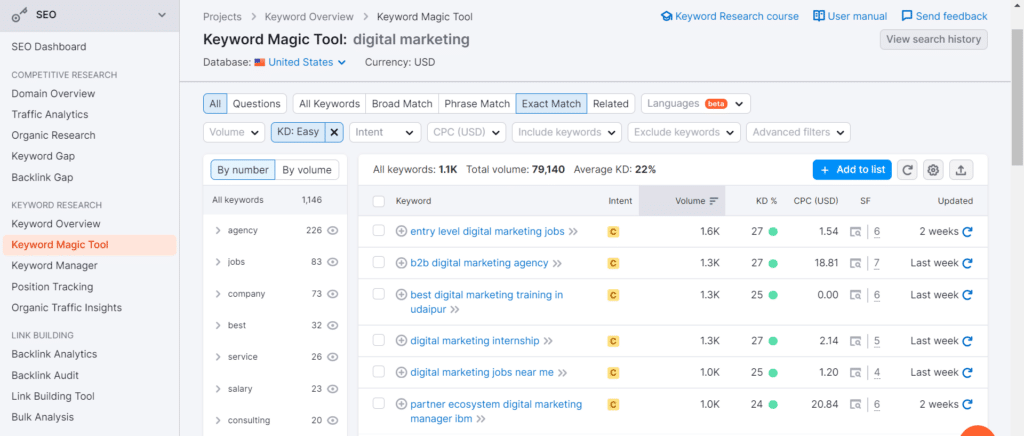This screenshot has height=436, width=1024.
Task: Click the Add to list button
Action: click(852, 170)
